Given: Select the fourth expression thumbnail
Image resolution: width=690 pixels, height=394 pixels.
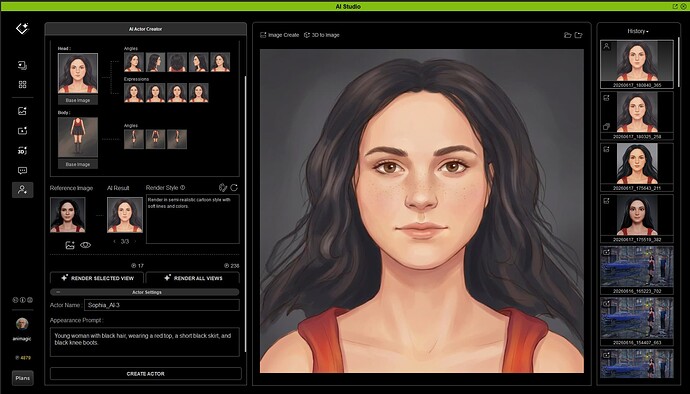Looking at the screenshot, I should click(198, 93).
